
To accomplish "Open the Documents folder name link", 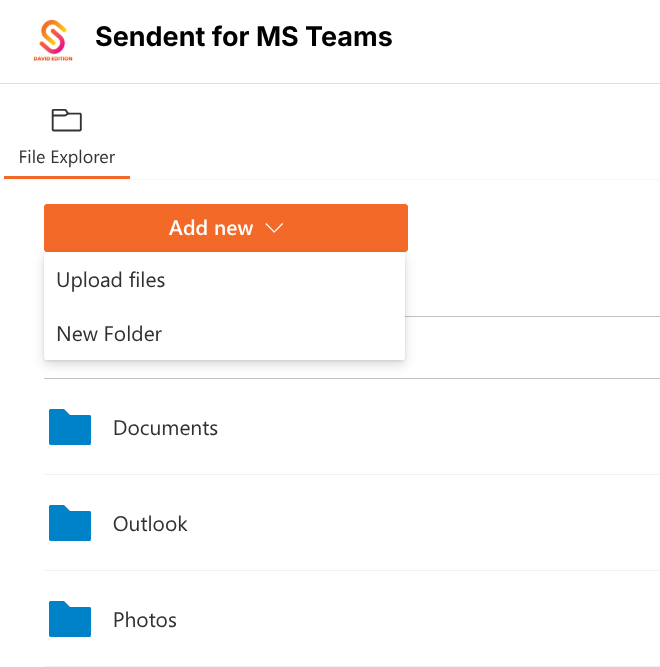I will [165, 428].
